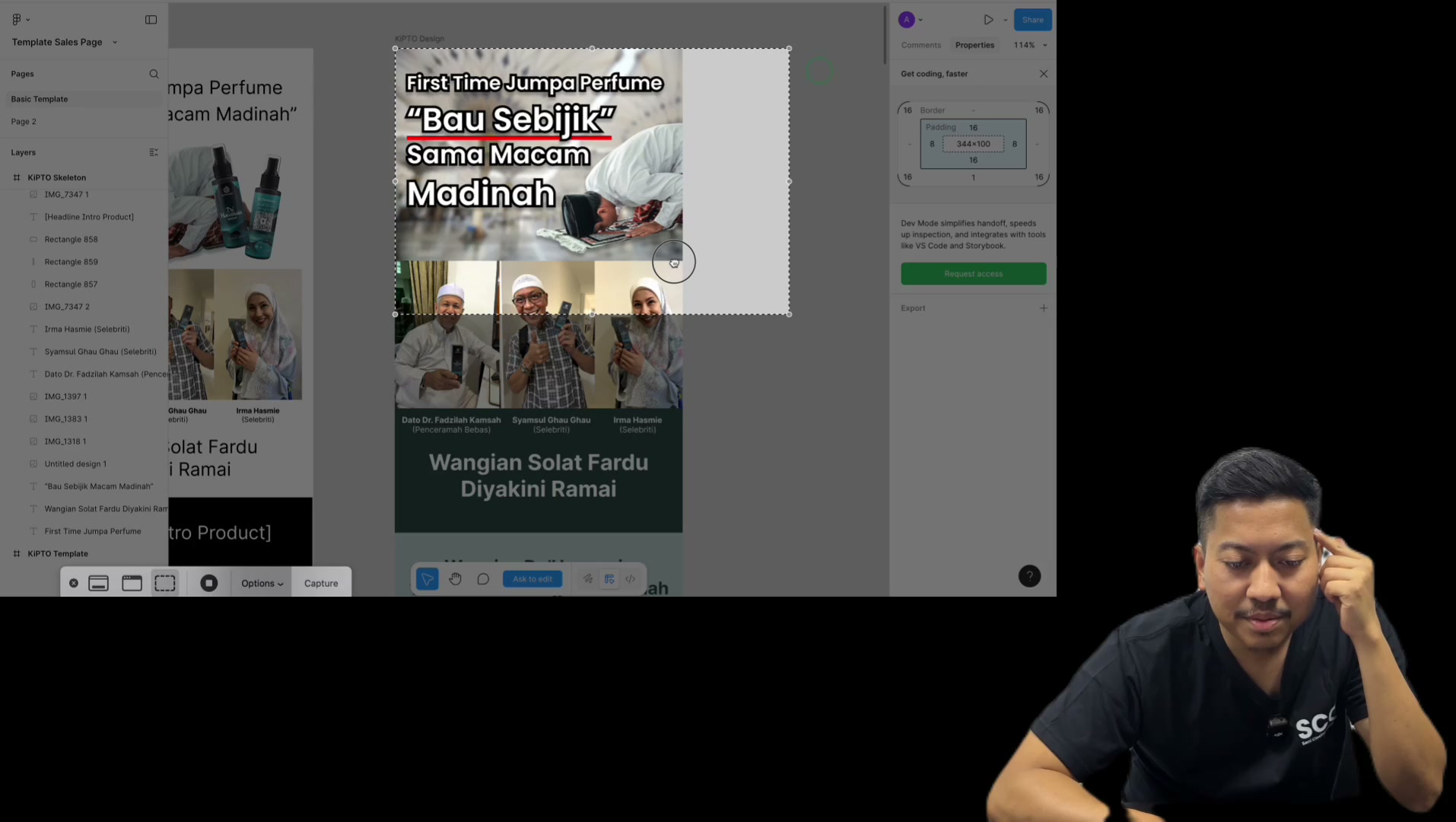Select the Hand tool
The width and height of the screenshot is (1456, 822).
click(455, 579)
